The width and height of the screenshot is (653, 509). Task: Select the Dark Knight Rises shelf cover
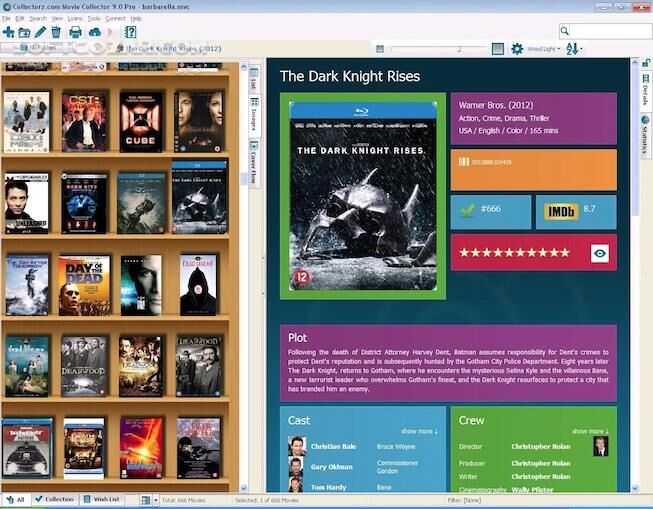point(199,197)
